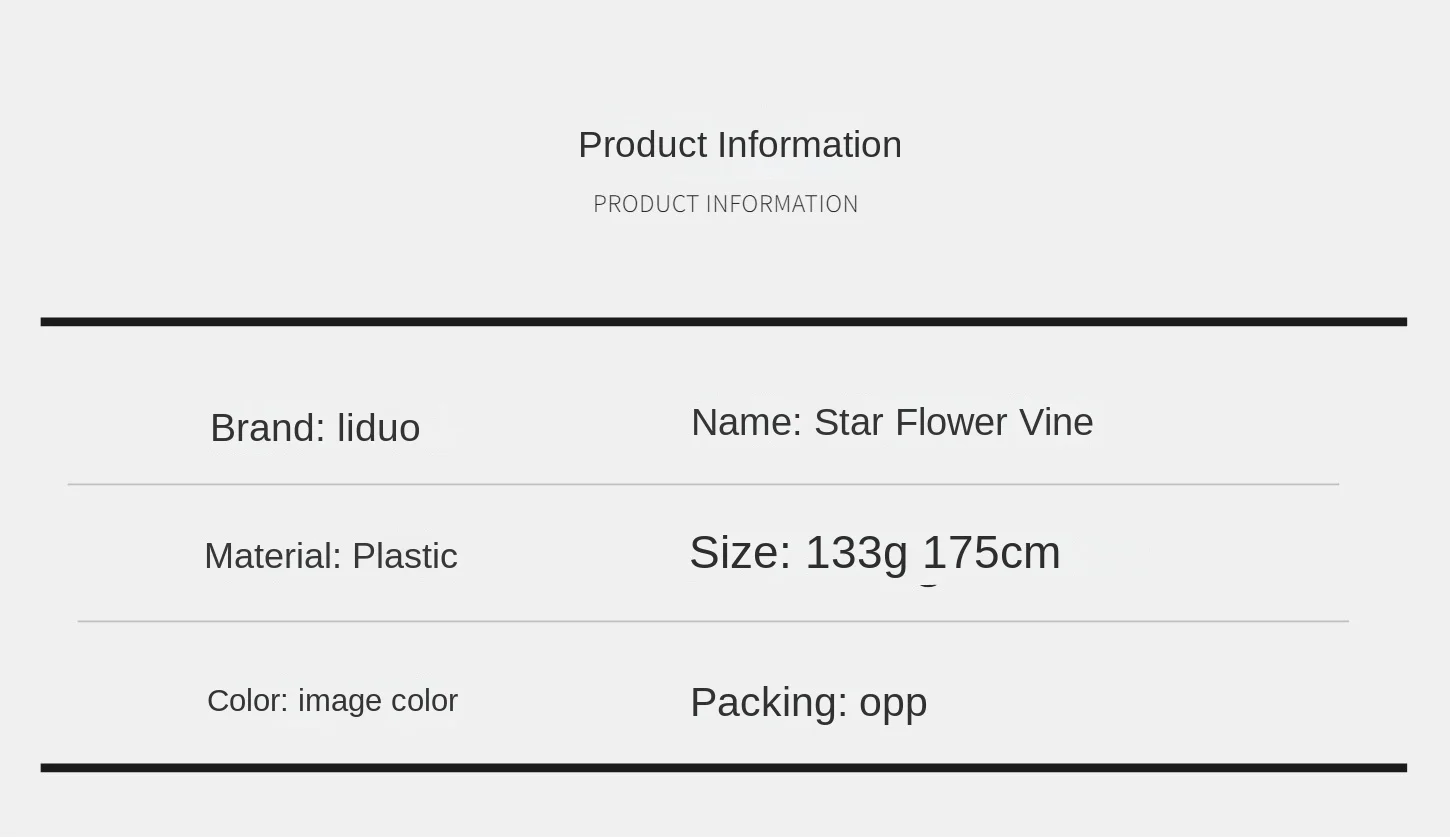This screenshot has width=1450, height=837.
Task: Select the 'Color:' label
Action: [247, 701]
